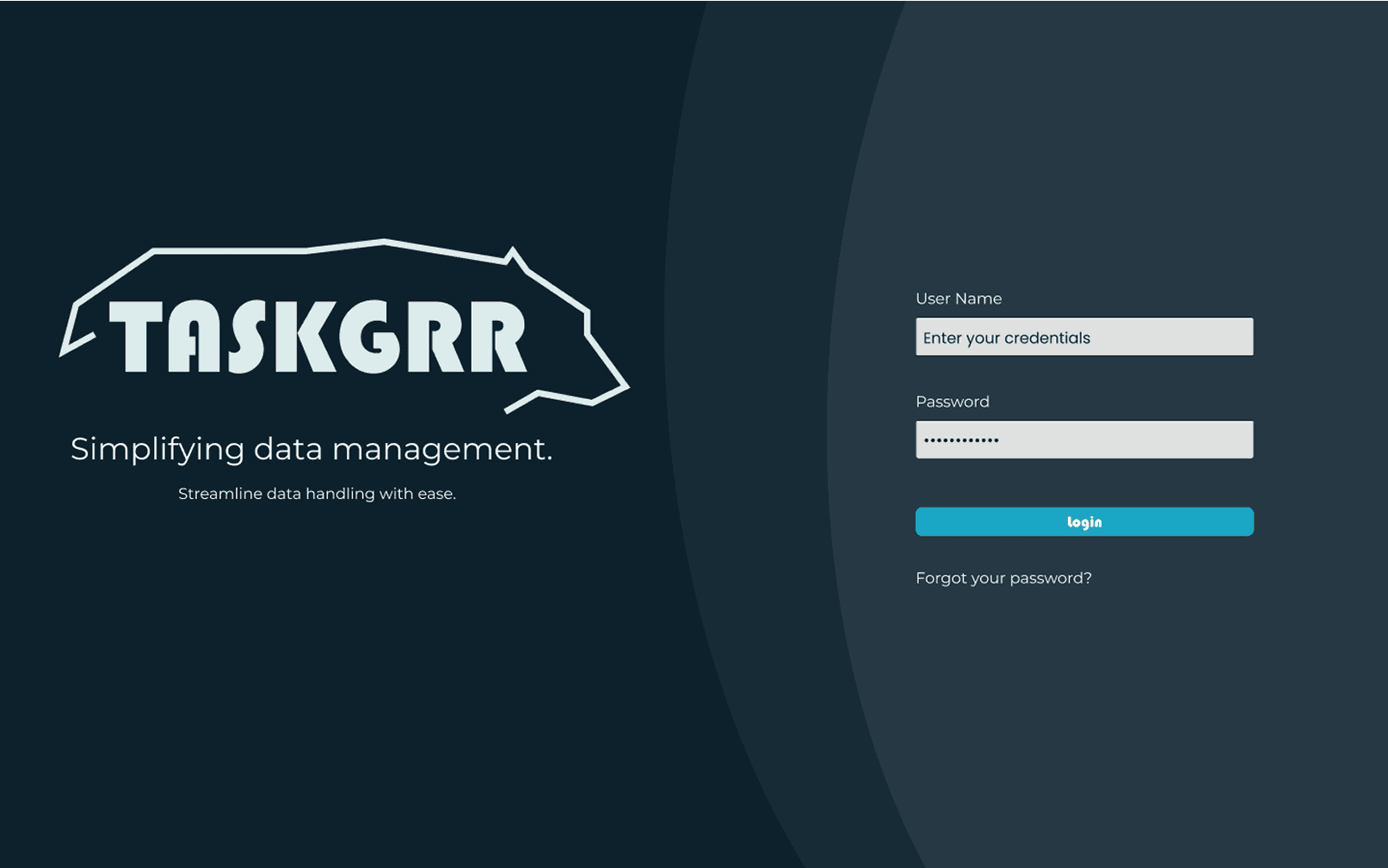Focus the Password input field
Viewport: 1388px width, 868px height.
[1084, 440]
